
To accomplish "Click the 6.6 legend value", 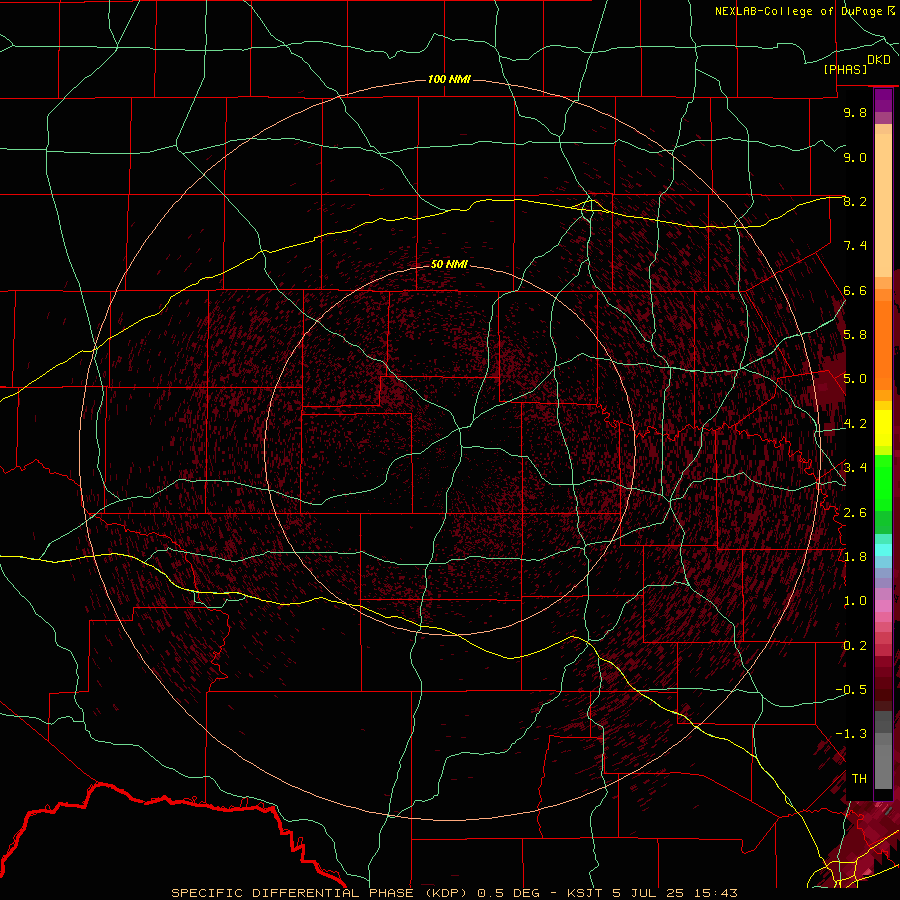I will (855, 290).
